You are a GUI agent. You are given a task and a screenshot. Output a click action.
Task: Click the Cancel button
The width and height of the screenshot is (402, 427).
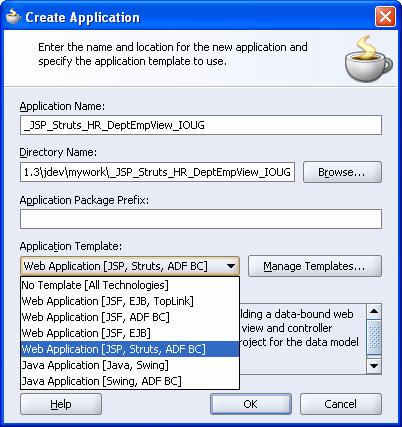coord(341,404)
